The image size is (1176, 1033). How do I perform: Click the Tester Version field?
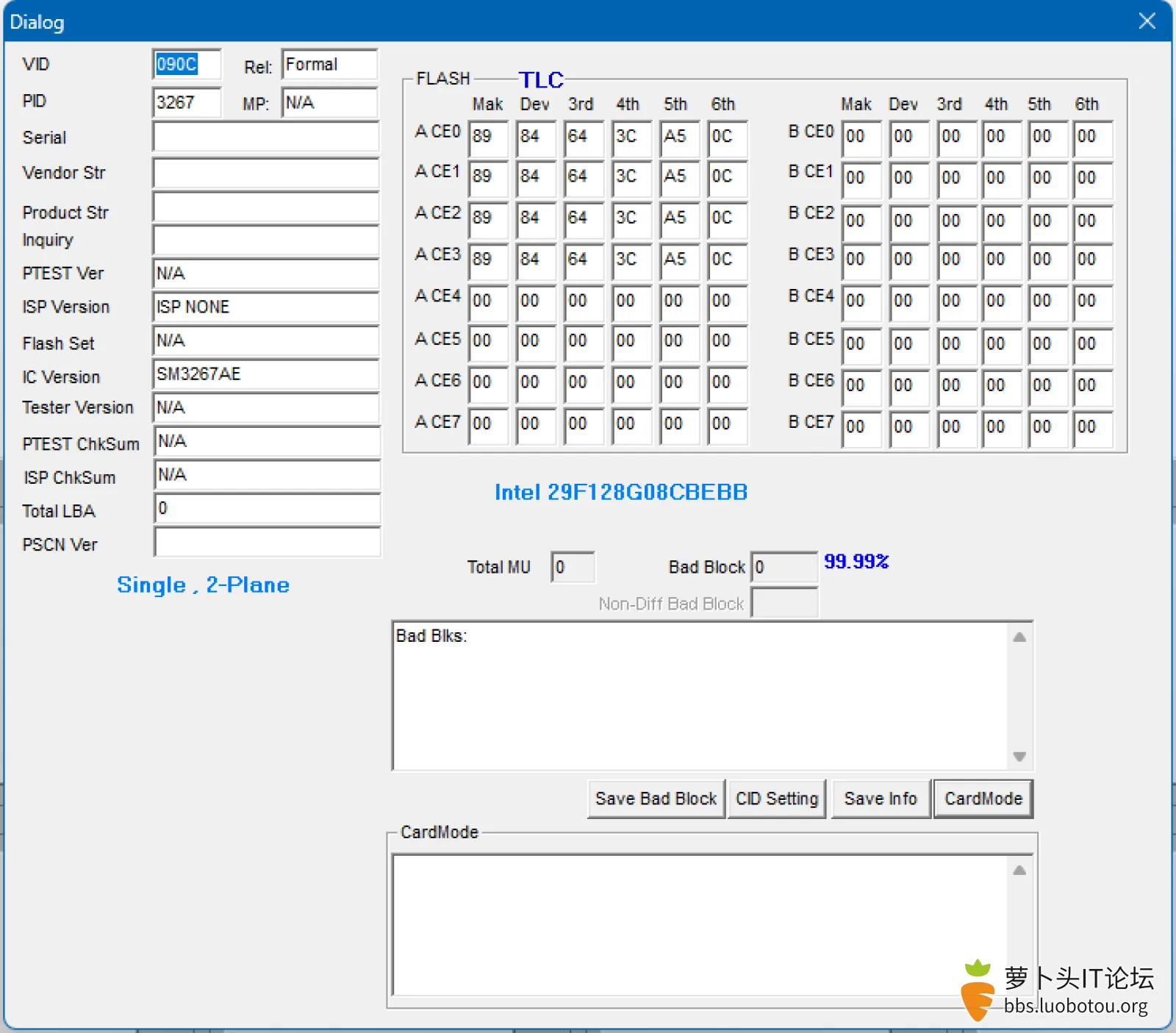266,408
